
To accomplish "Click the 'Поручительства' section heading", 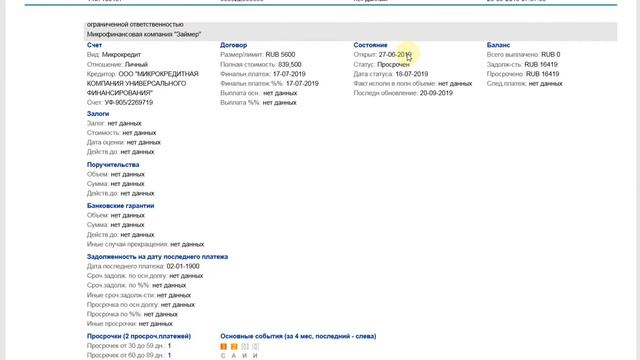I will [113, 164].
